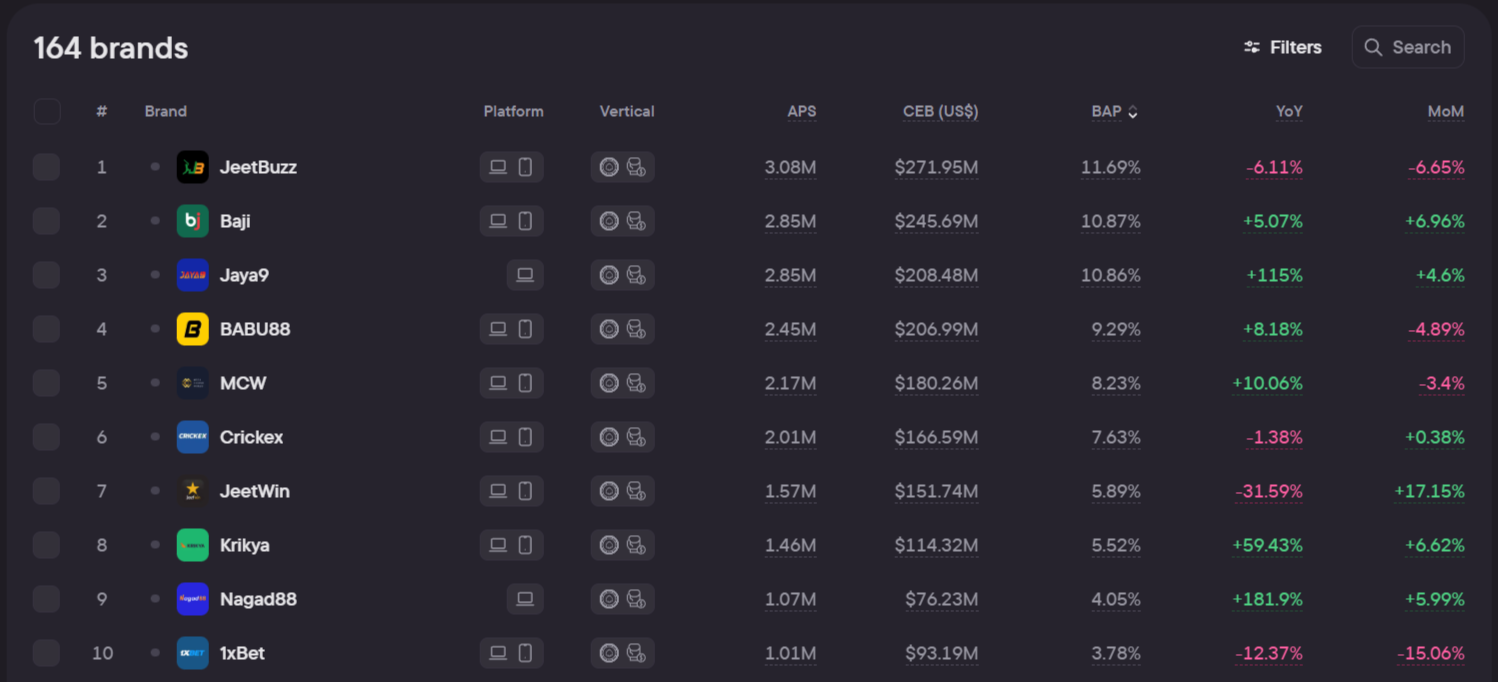Sort the table by YoY column
Viewport: 1498px width, 682px height.
(x=1289, y=111)
